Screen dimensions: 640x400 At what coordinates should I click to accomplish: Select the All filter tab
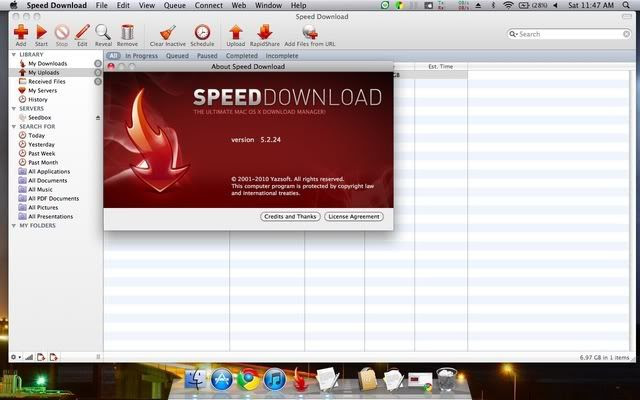pos(113,56)
